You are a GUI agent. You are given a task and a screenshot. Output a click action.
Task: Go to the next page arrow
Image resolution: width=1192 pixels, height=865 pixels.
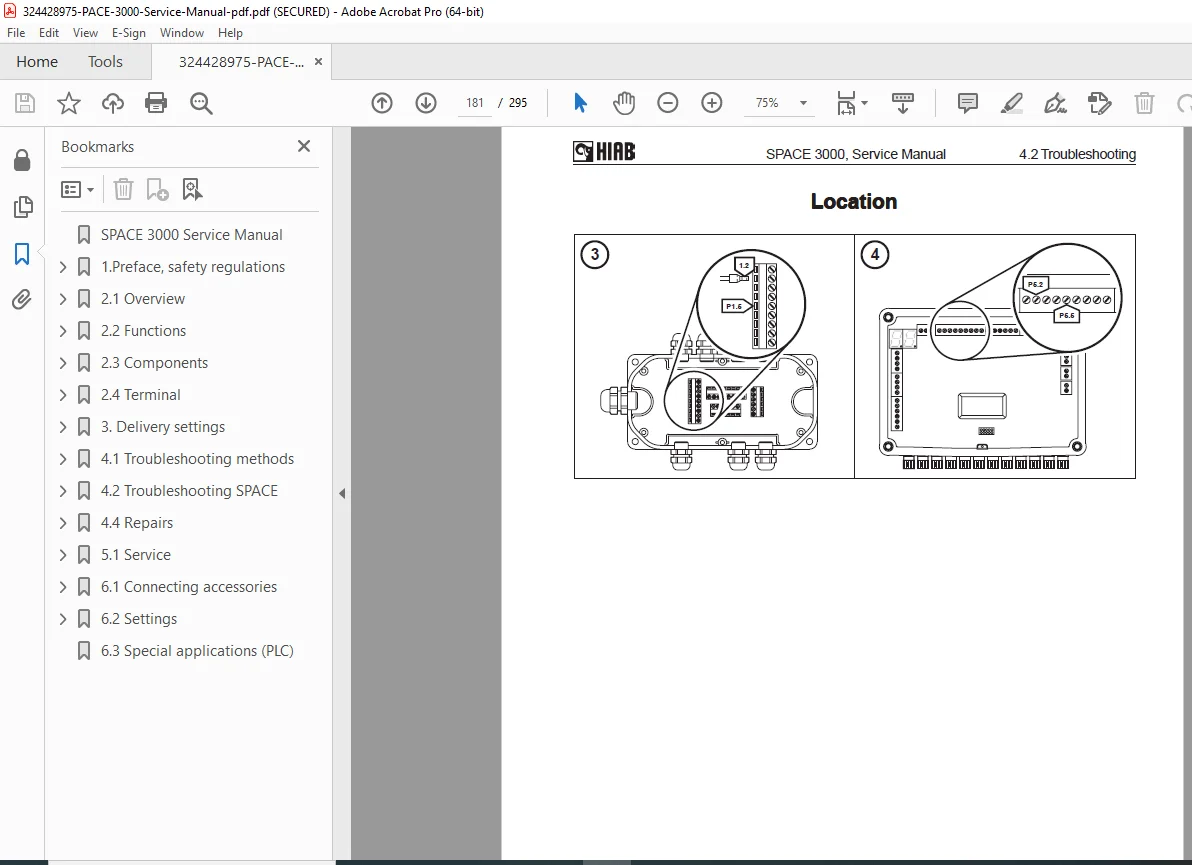[x=426, y=103]
